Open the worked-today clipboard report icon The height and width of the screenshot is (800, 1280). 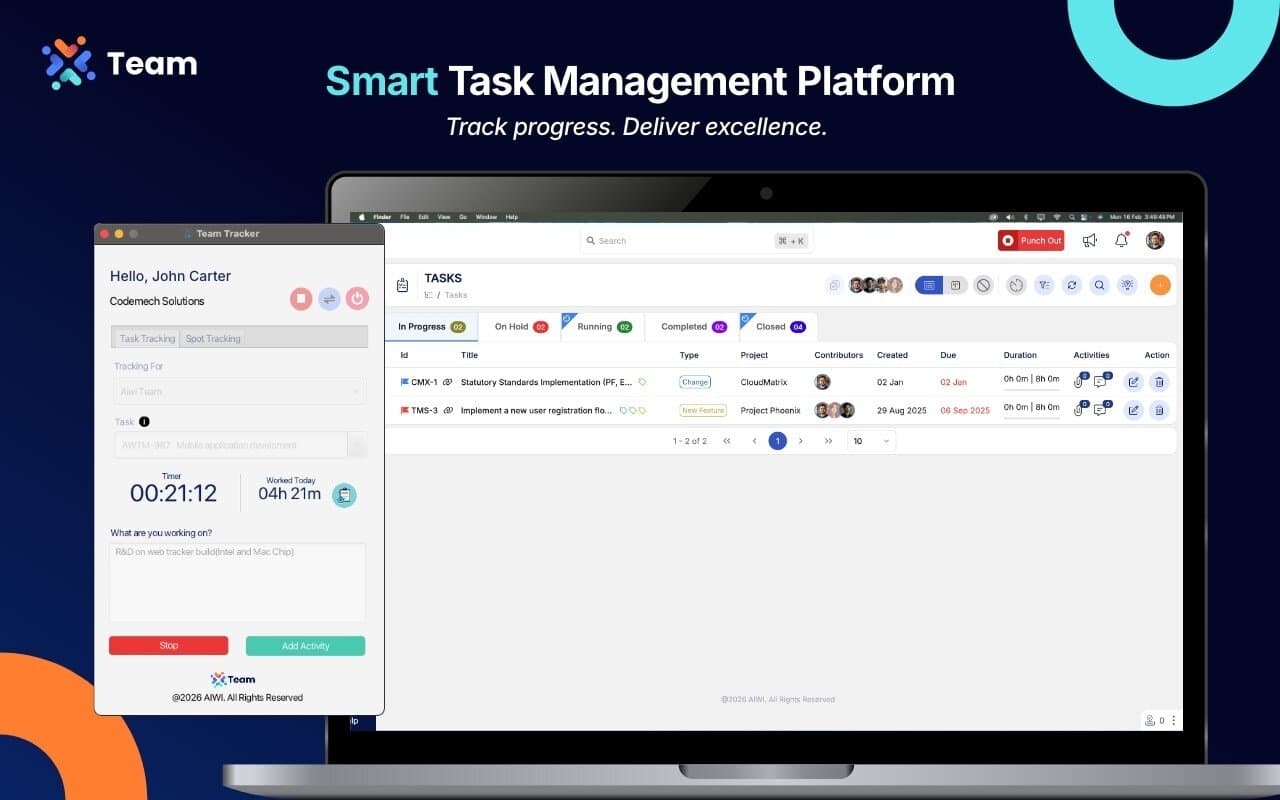(x=344, y=495)
